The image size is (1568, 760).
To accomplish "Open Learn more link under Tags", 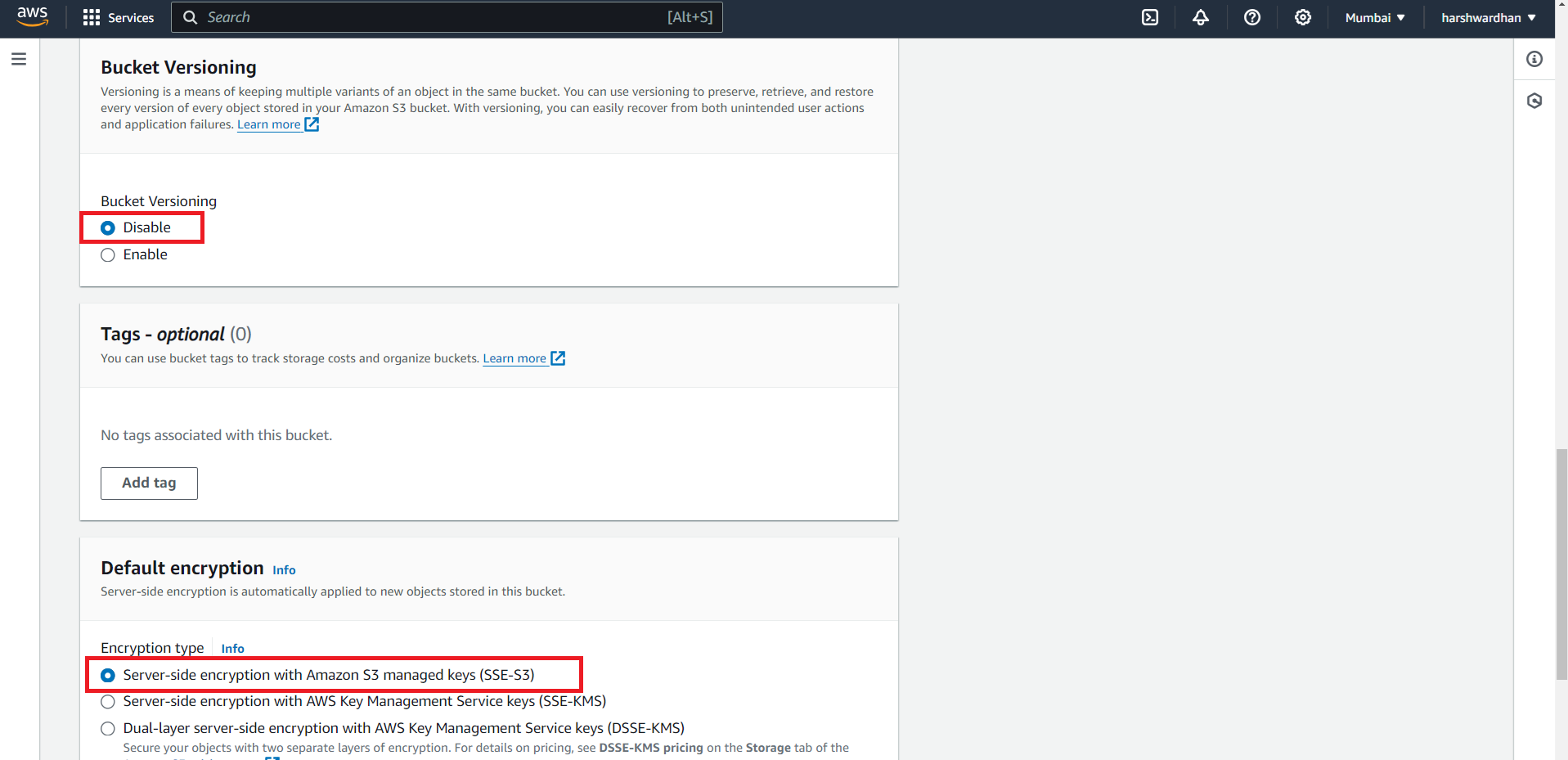I will click(x=514, y=358).
